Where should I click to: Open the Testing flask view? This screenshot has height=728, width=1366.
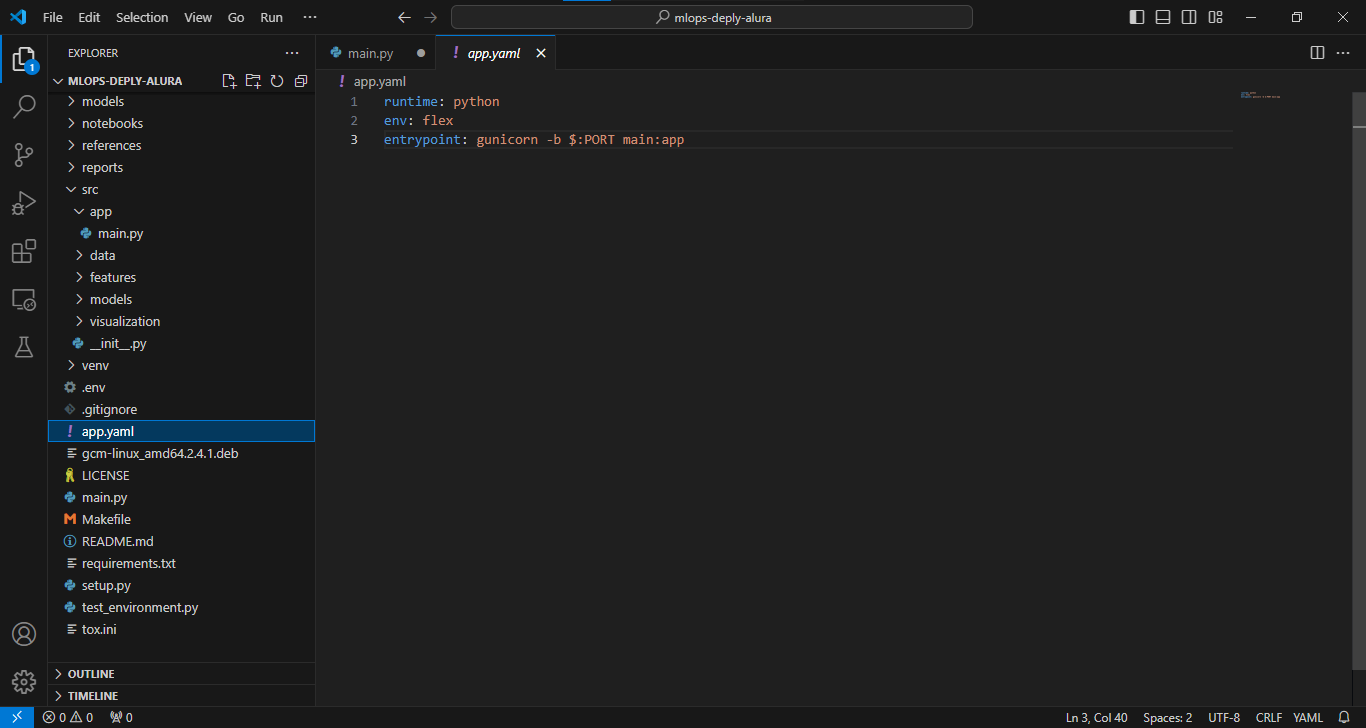click(23, 347)
